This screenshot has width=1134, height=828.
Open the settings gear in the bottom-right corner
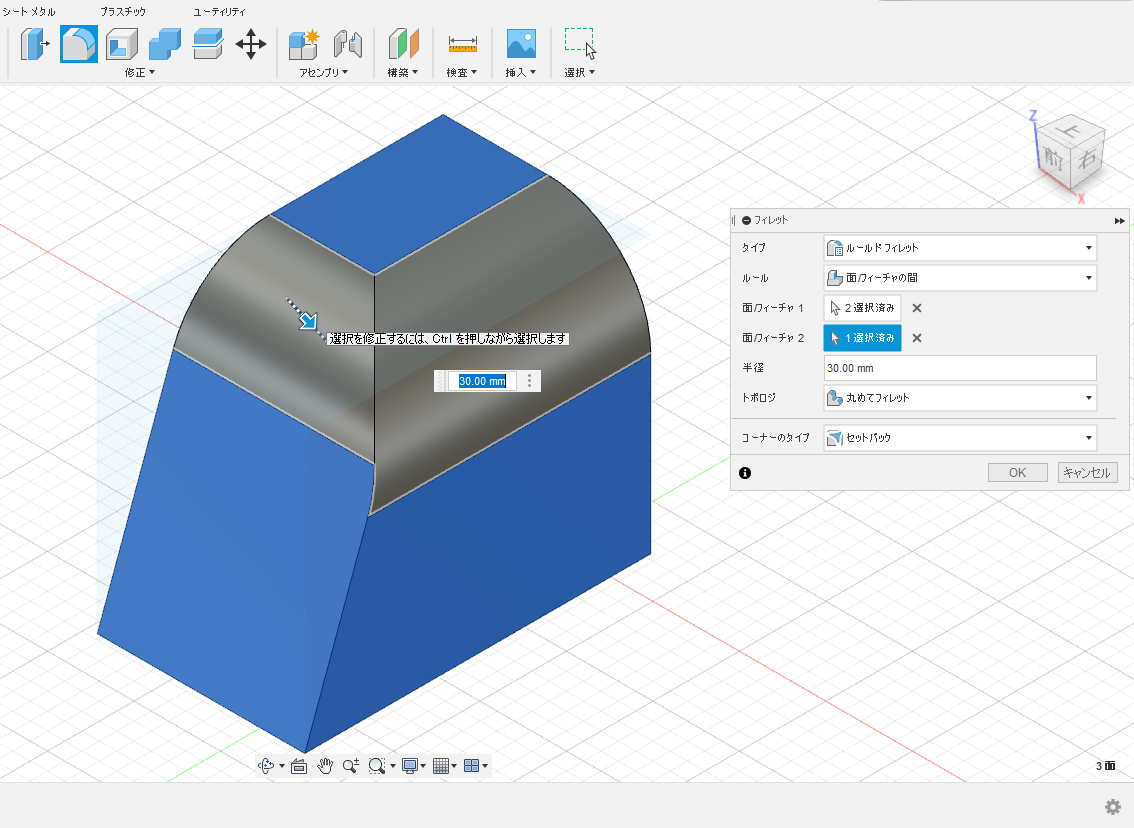point(1112,806)
